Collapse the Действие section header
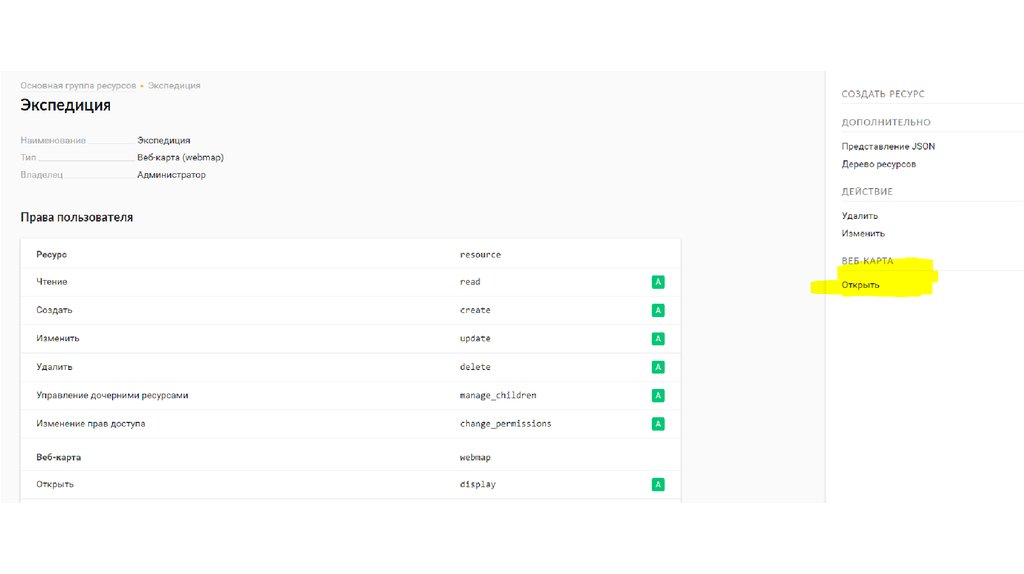The image size is (1024, 574). pos(867,191)
